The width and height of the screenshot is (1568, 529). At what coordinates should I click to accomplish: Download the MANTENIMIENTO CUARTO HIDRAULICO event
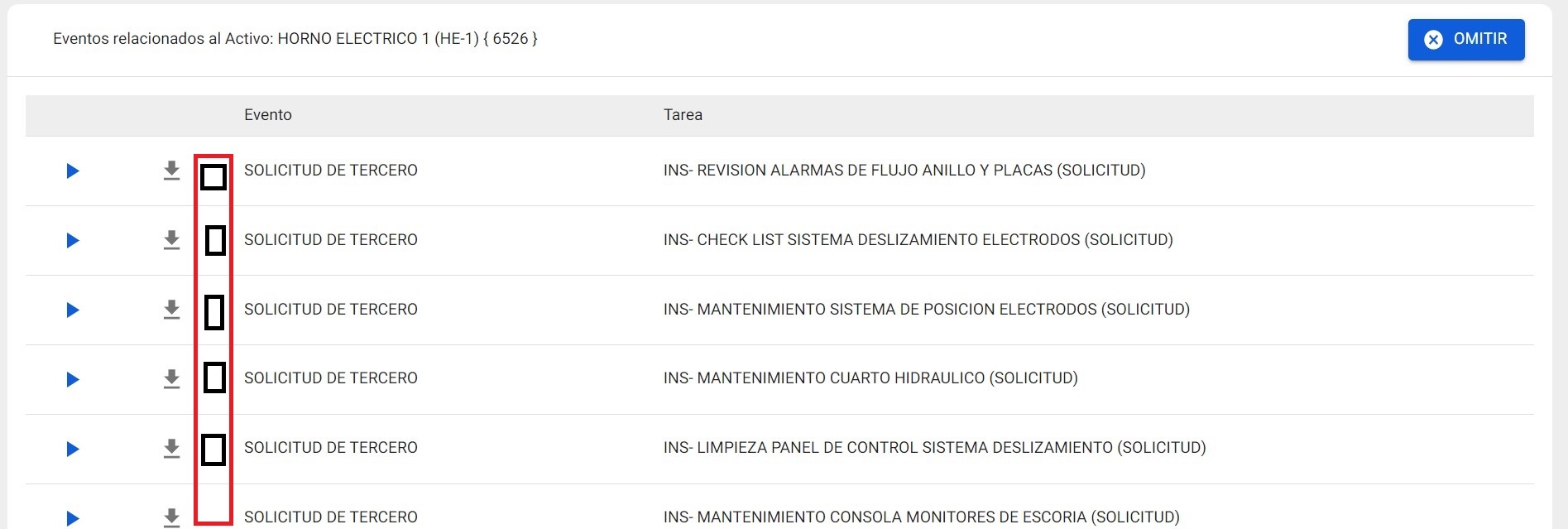(171, 379)
